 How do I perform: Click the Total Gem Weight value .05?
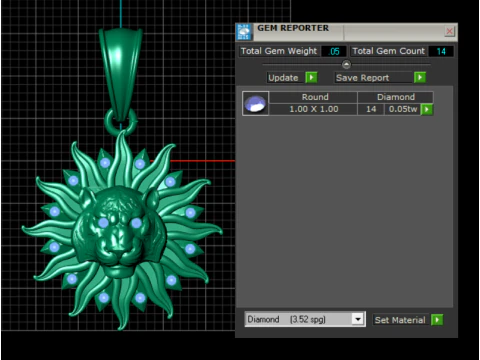333,51
